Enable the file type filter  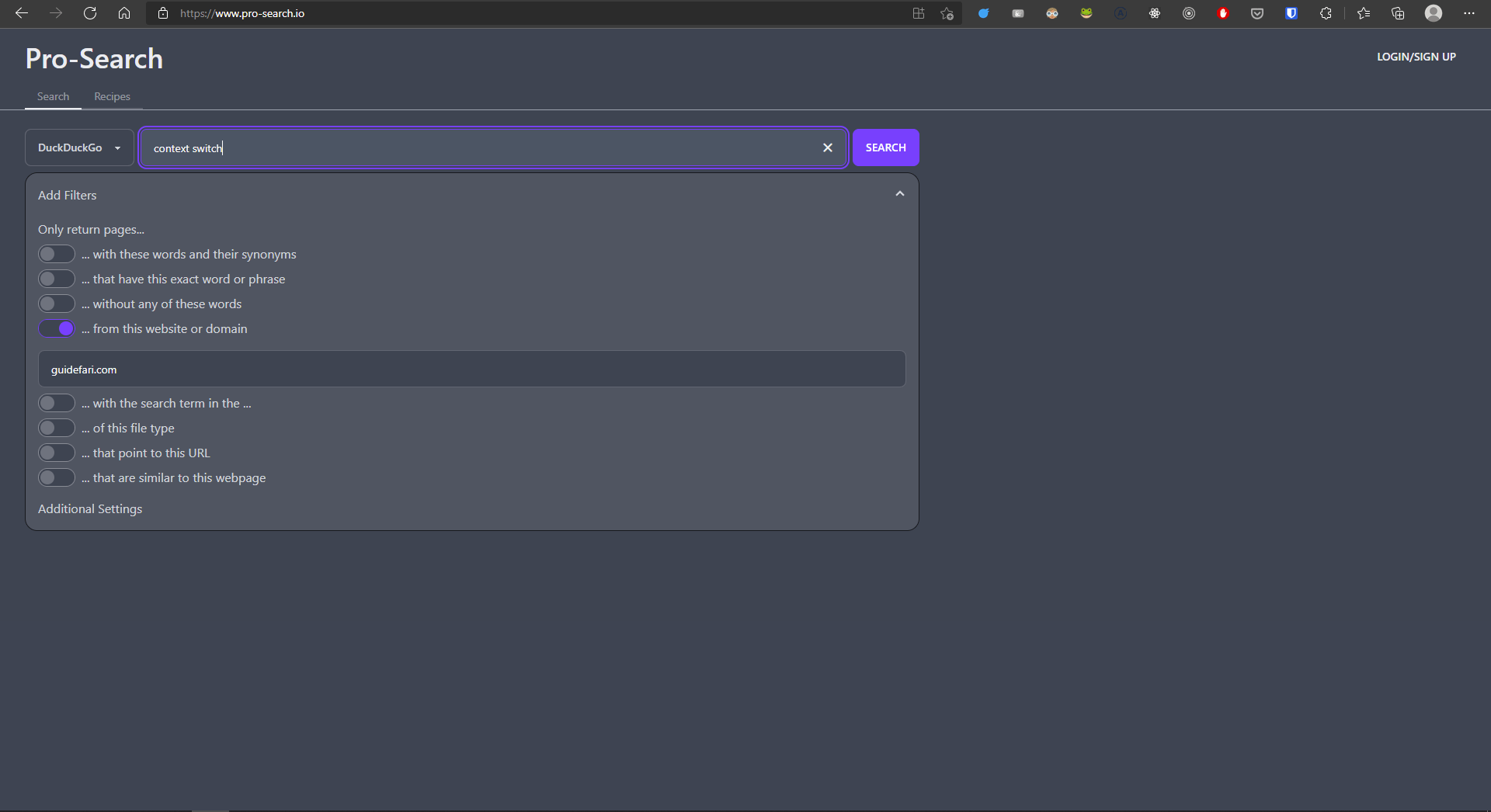[x=57, y=428]
